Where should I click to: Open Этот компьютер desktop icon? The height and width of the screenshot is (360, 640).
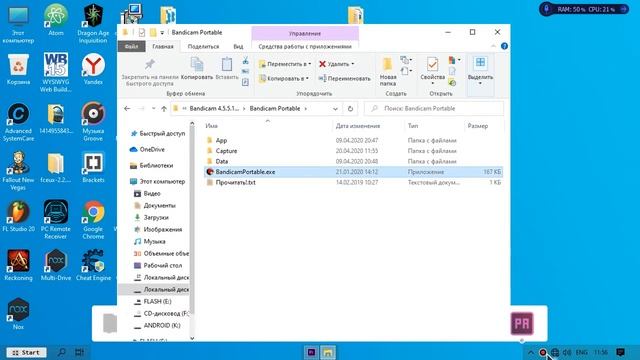18,24
